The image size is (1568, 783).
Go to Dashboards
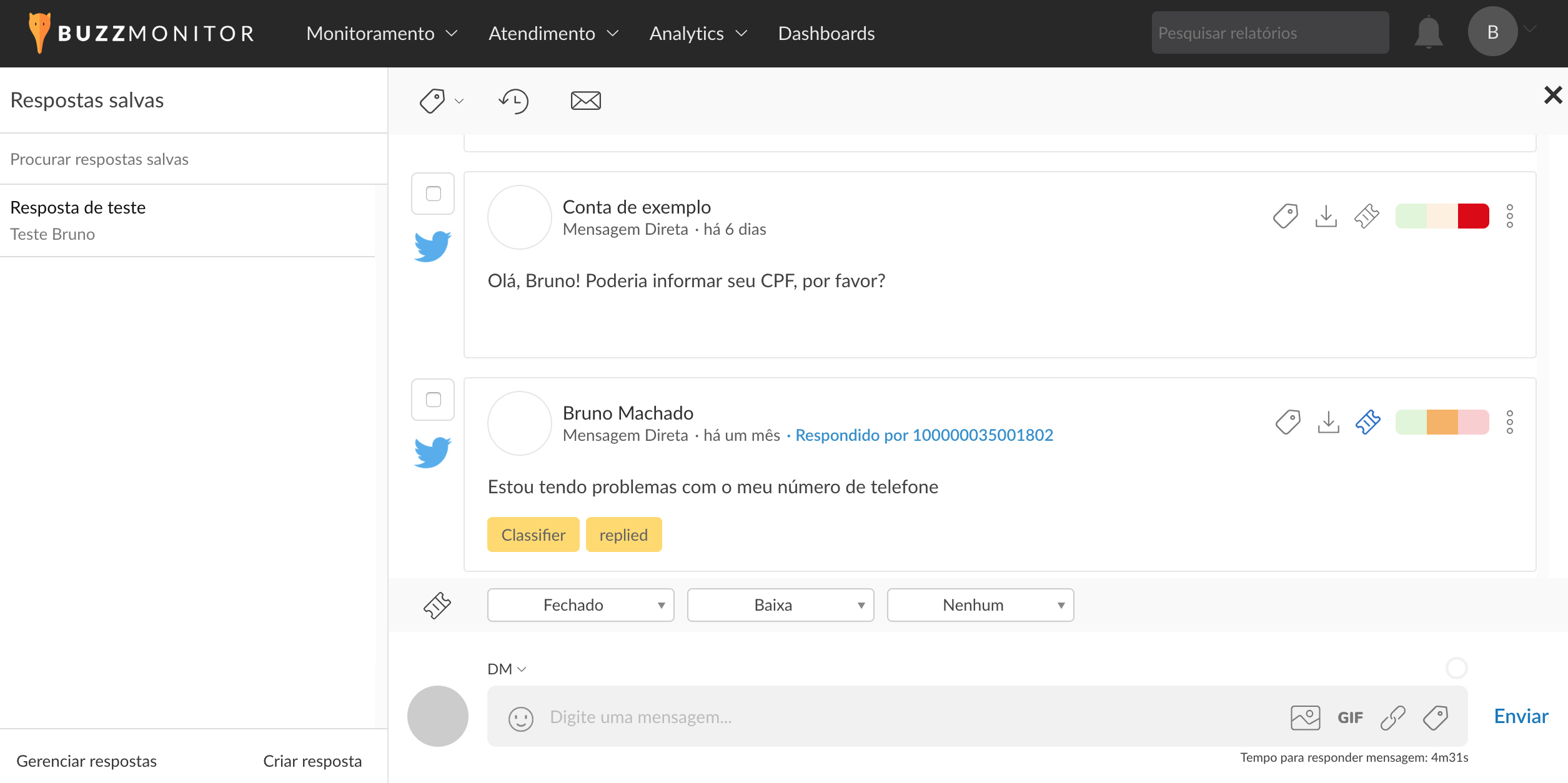pos(826,33)
